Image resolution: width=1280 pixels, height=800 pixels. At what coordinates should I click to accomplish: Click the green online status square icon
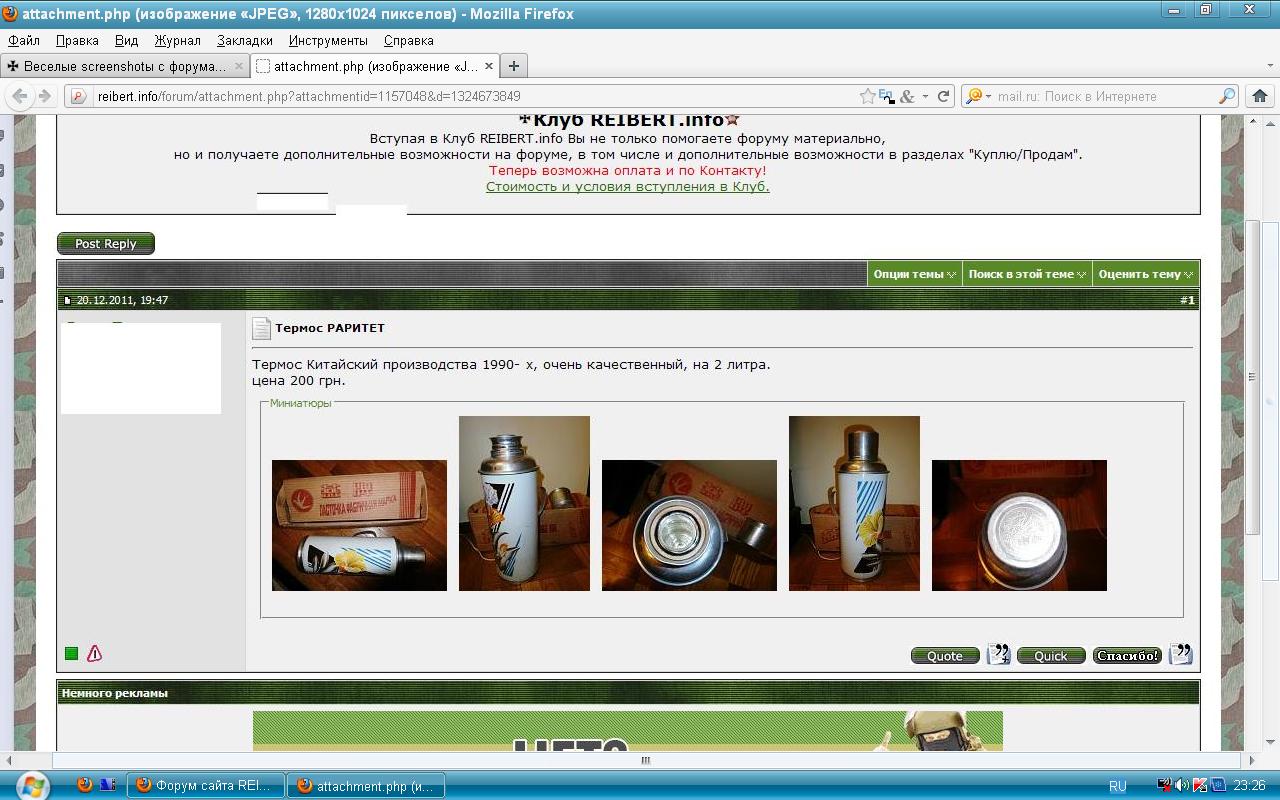71,654
